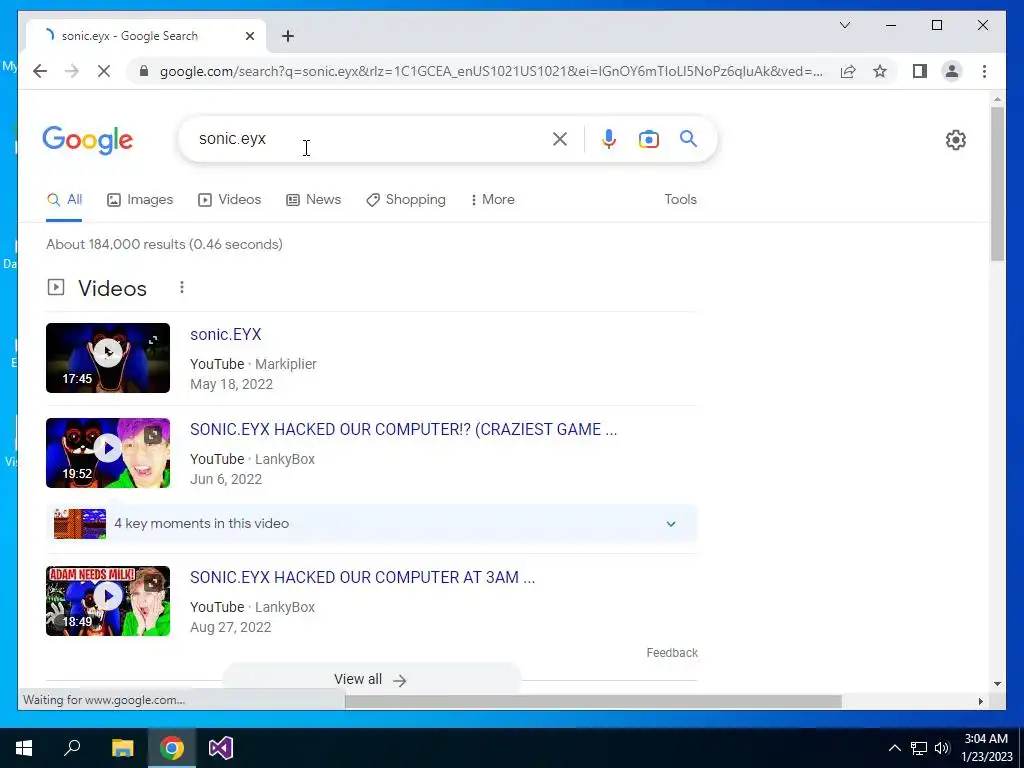Open HACKED OUR COMPUTER AT 3AM link
Screen dimensions: 1024x768
coord(362,577)
